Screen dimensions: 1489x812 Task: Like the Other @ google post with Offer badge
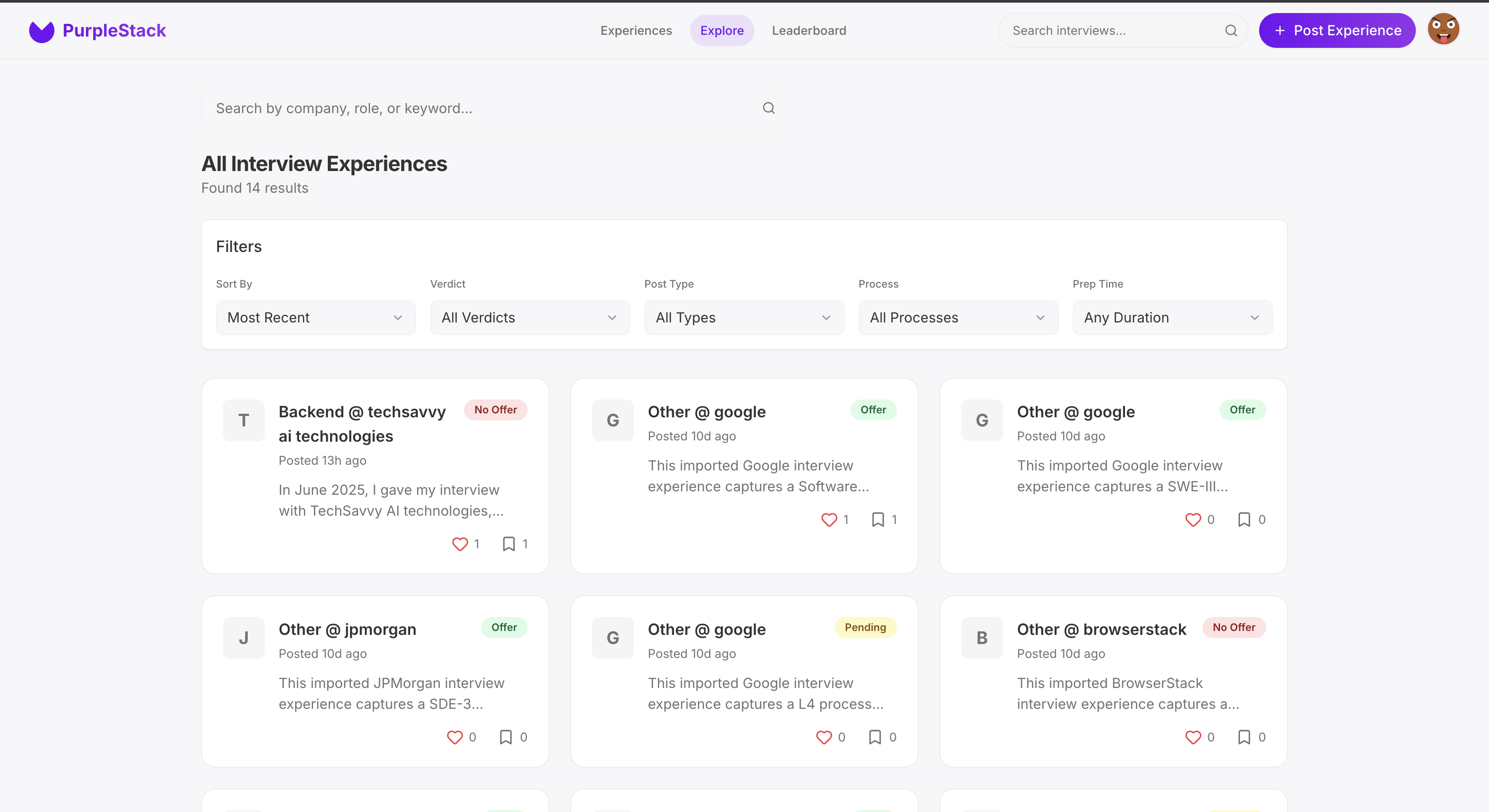pyautogui.click(x=829, y=519)
